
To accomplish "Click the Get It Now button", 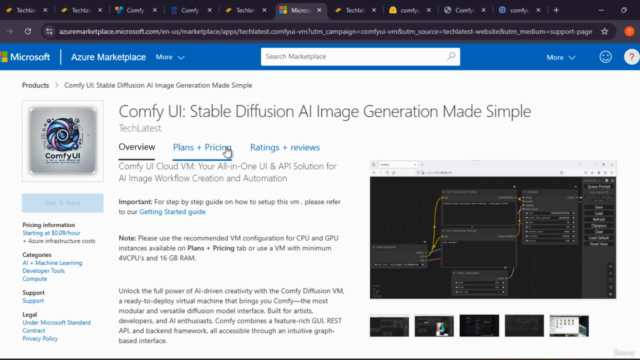I will (62, 203).
